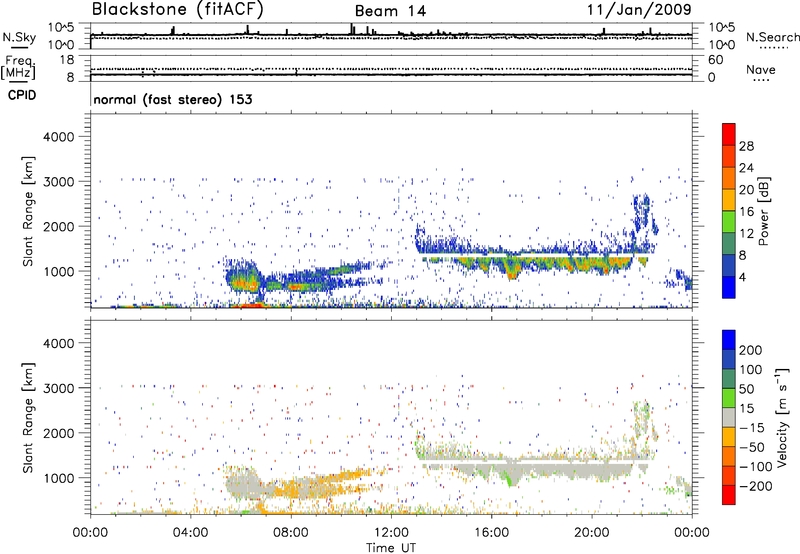Click the power scatter blob near 06:00 UT
Image resolution: width=800 pixels, height=554 pixels.
click(242, 278)
